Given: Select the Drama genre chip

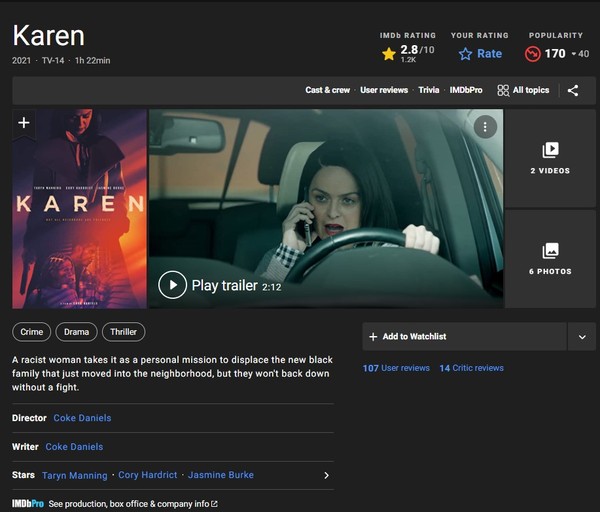Looking at the screenshot, I should click(77, 332).
